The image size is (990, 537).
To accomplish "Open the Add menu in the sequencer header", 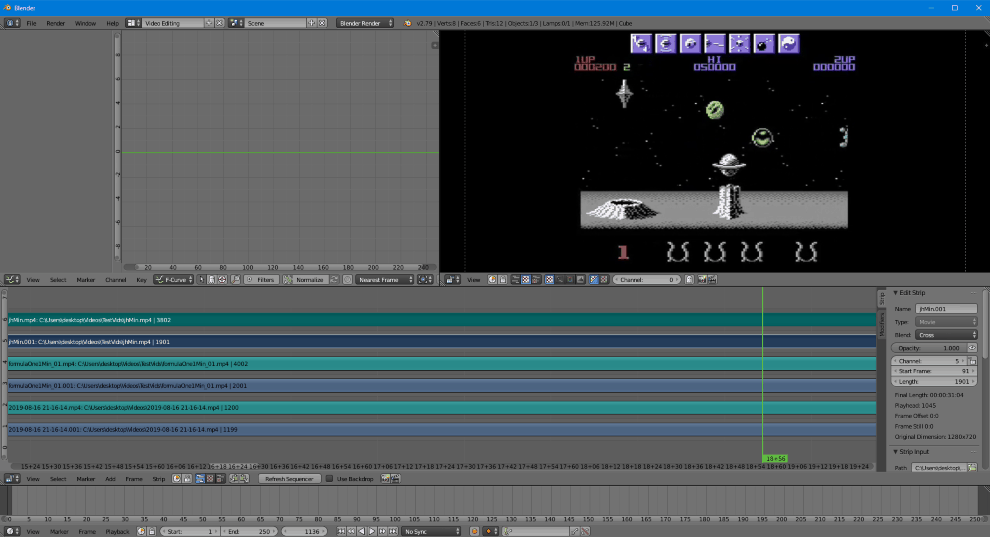I will (x=110, y=479).
